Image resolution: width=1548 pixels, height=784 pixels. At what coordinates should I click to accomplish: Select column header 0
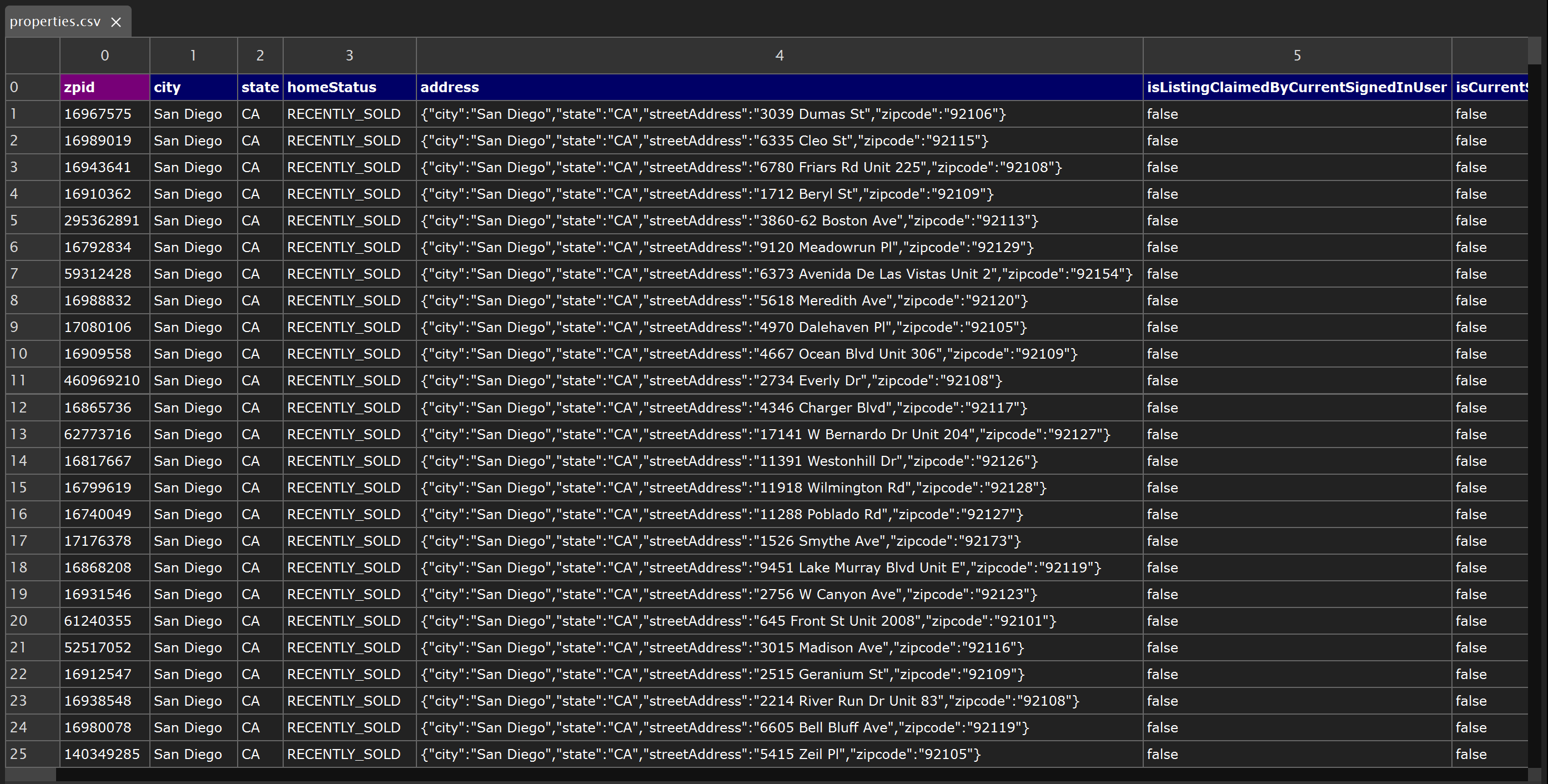[104, 56]
